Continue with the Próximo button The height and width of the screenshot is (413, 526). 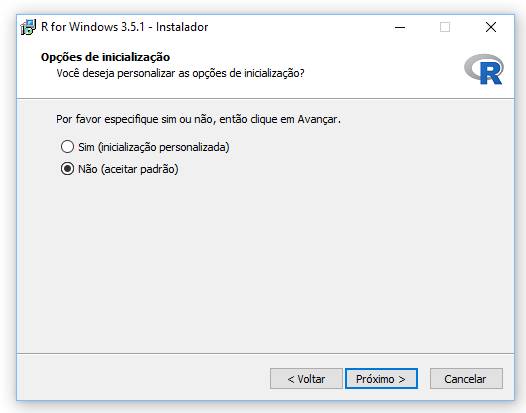point(381,379)
